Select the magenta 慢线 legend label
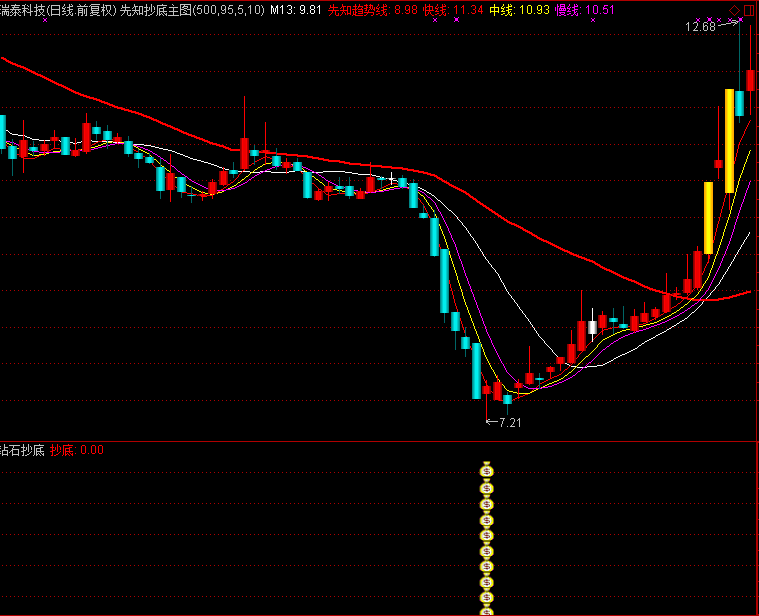Viewport: 759px width, 616px height. point(568,9)
